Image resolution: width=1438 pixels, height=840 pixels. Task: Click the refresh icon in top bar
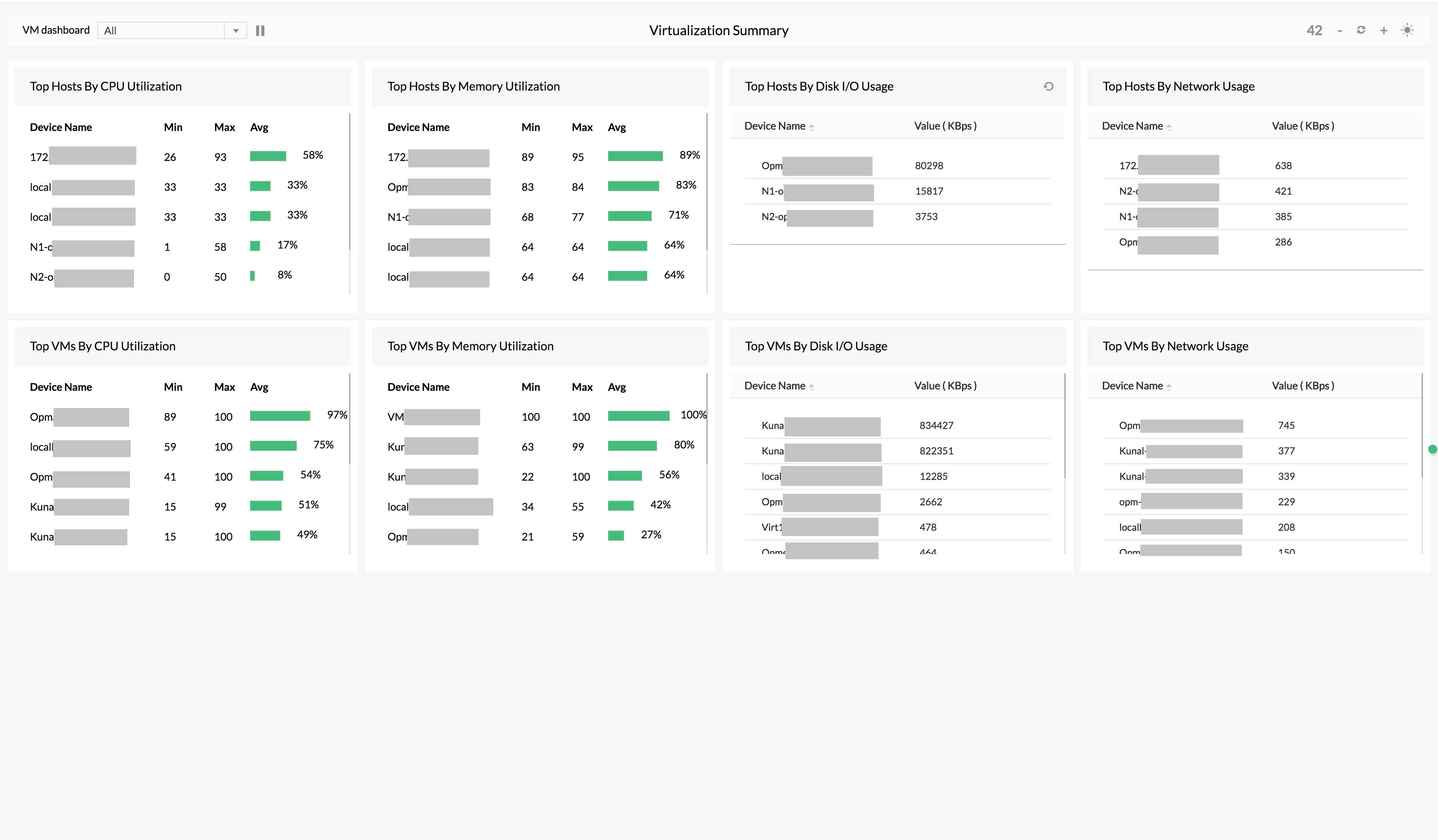coord(1361,30)
